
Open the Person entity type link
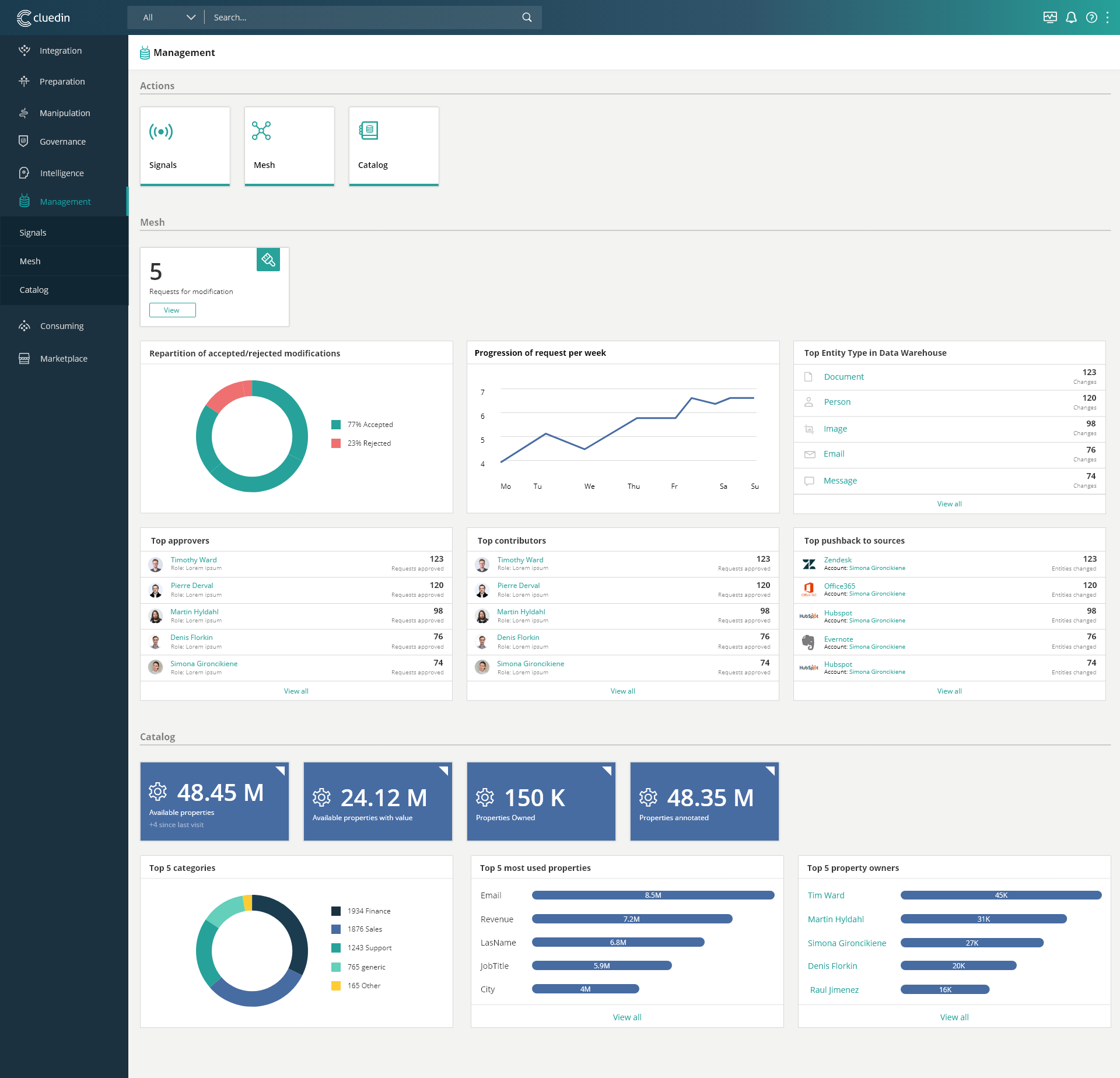837,402
